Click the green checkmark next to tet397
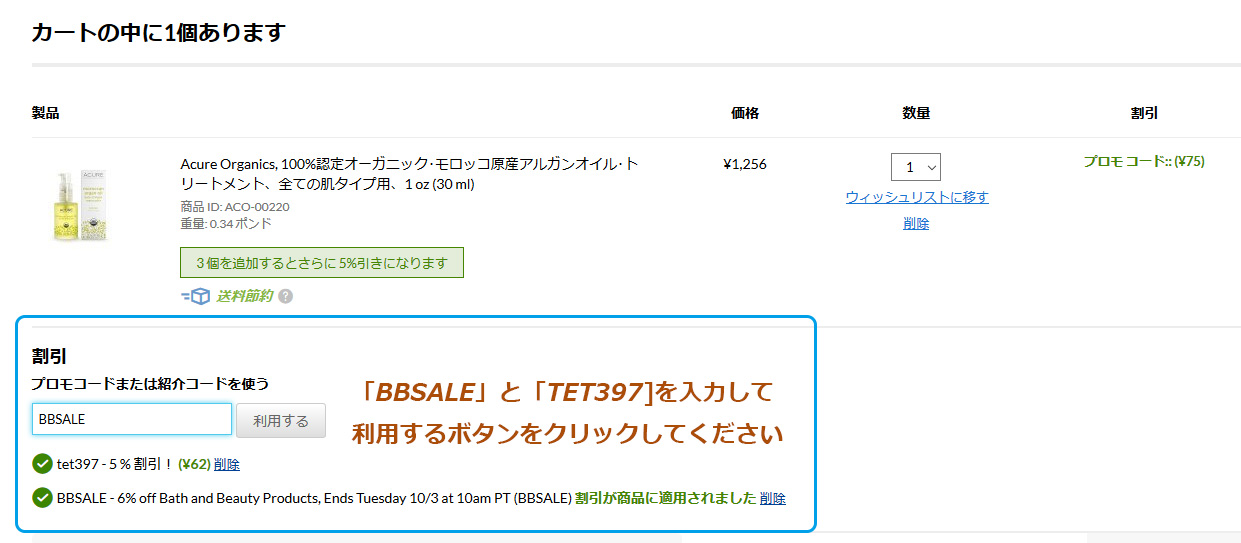The height and width of the screenshot is (543, 1241). click(x=42, y=464)
